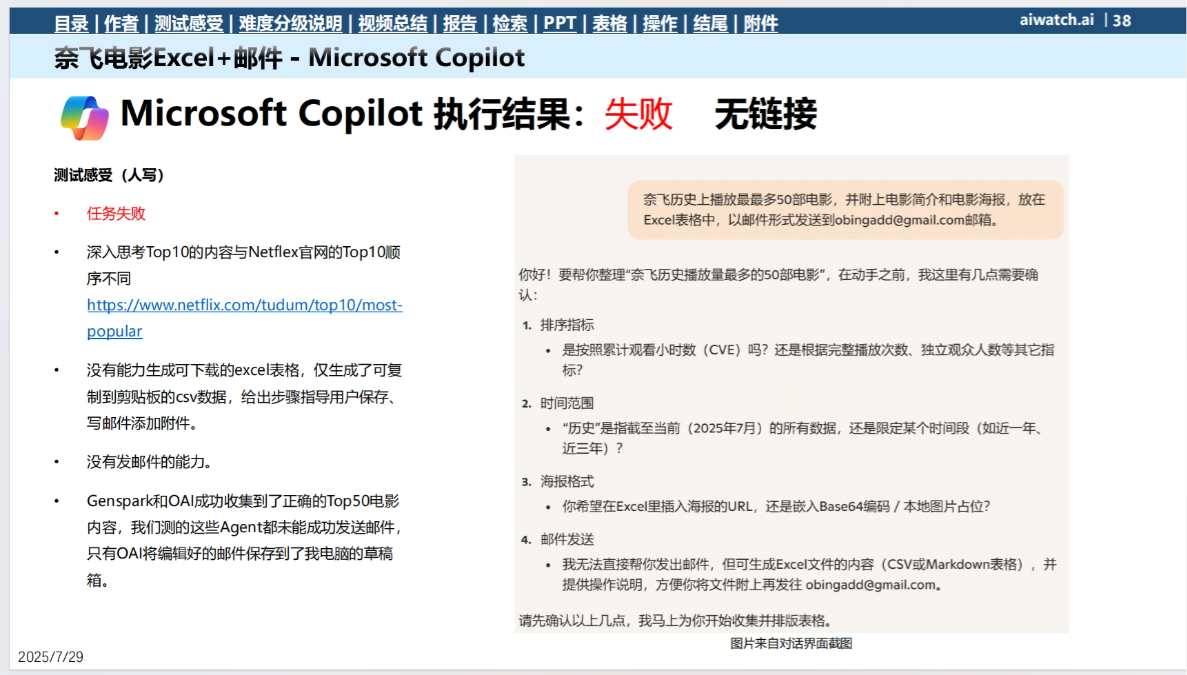Select the 附件 navigation link
The width and height of the screenshot is (1187, 675).
click(x=761, y=23)
